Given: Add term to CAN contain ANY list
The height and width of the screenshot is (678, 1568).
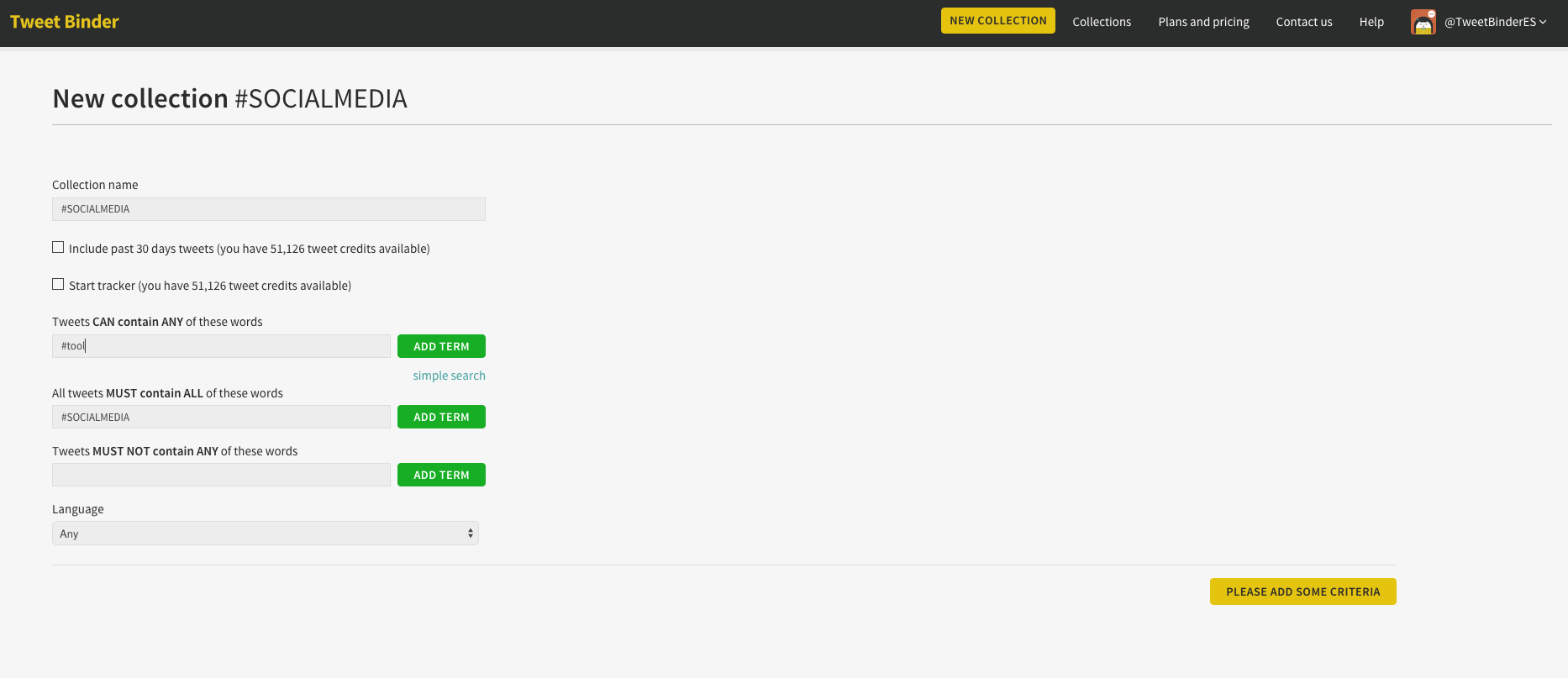Looking at the screenshot, I should [441, 346].
